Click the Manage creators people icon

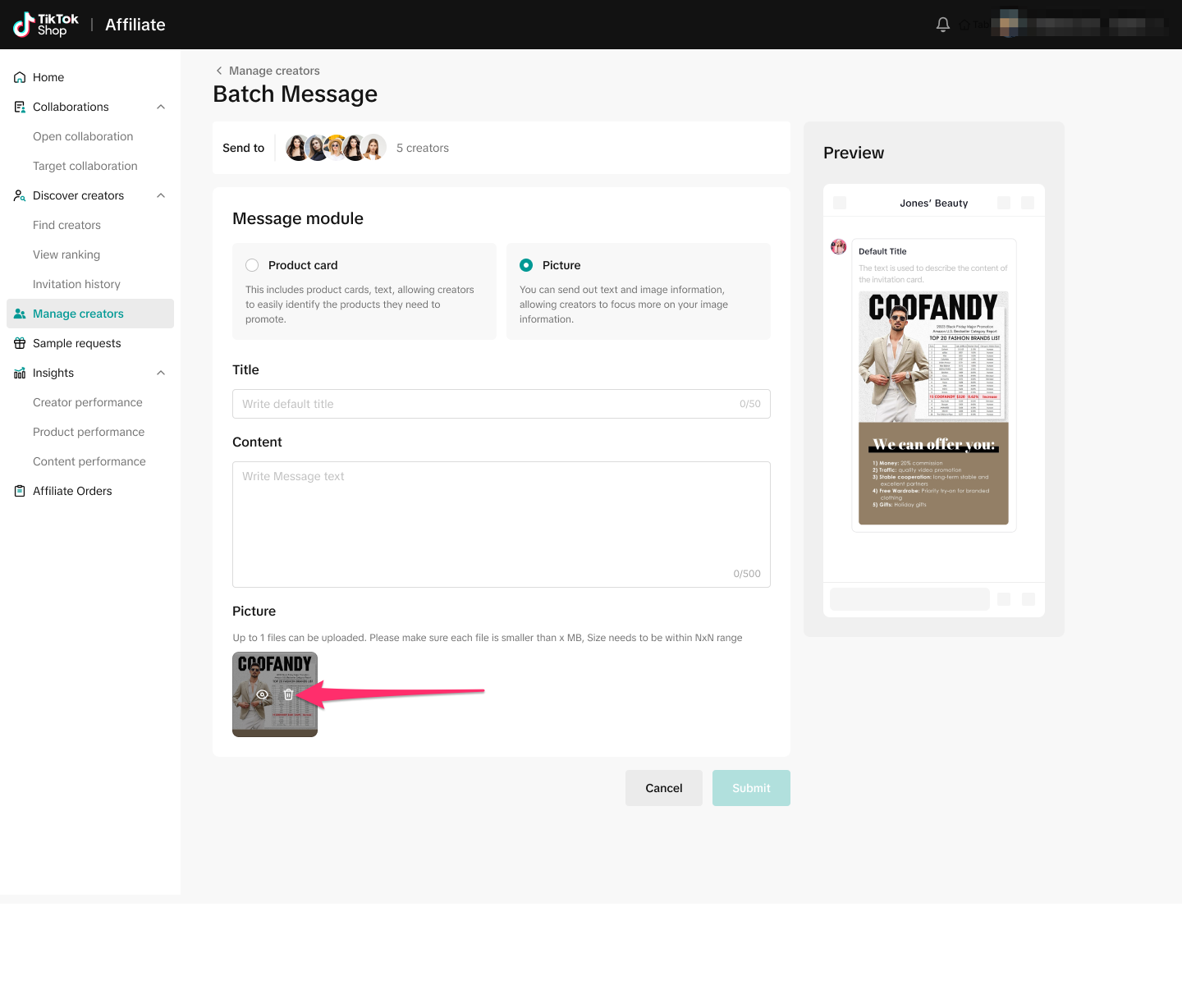click(20, 314)
